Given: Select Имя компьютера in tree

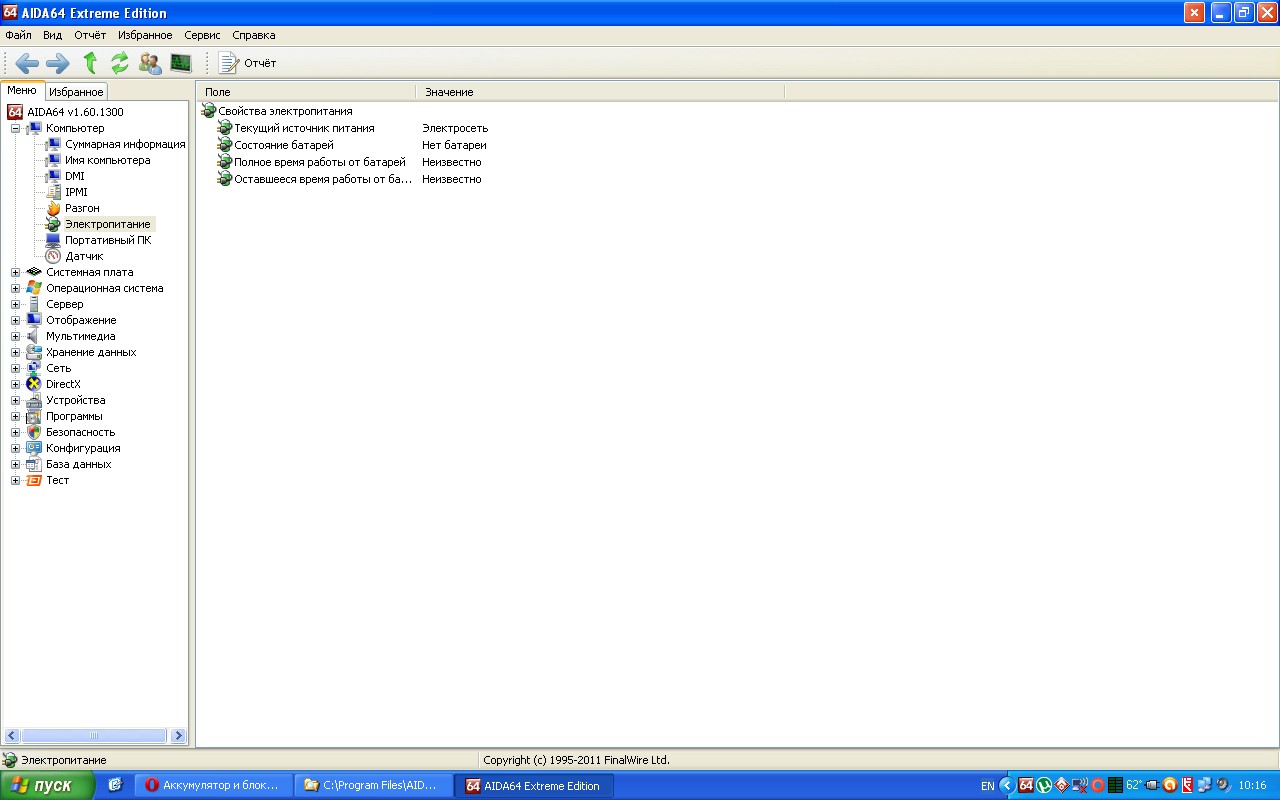Looking at the screenshot, I should (x=108, y=160).
